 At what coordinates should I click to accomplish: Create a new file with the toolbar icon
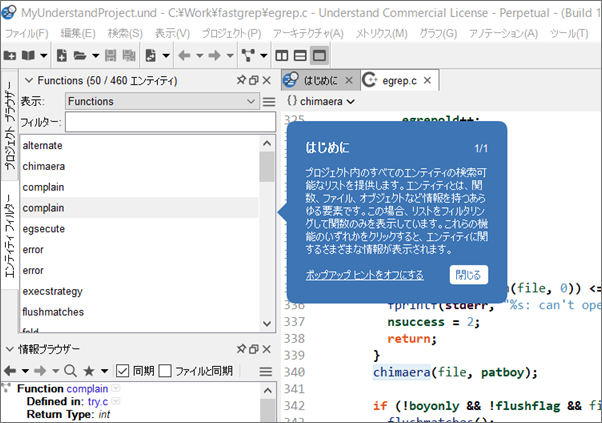61,56
